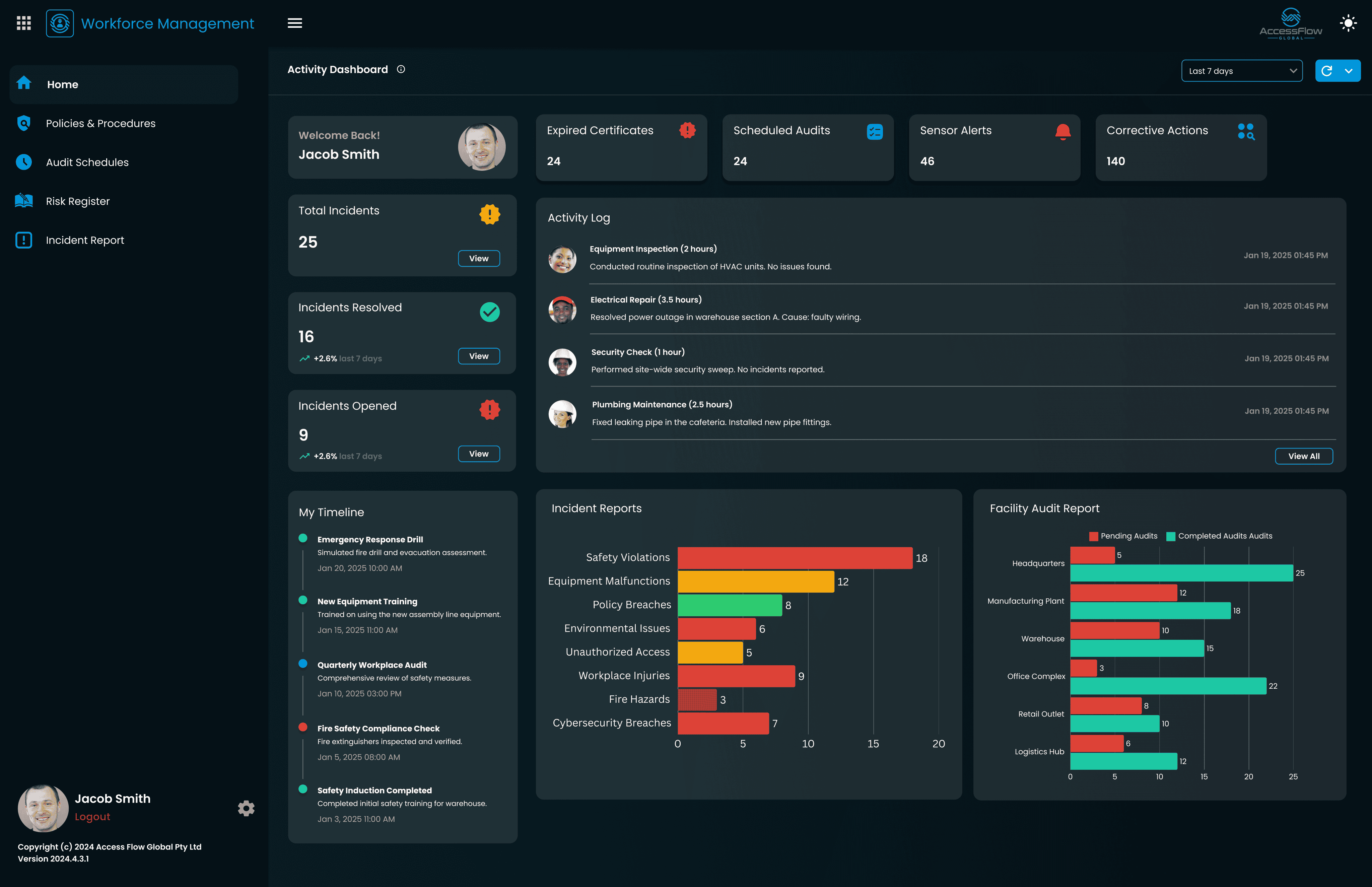Click View on the Total Incidents card
The width and height of the screenshot is (1372, 887).
(479, 258)
